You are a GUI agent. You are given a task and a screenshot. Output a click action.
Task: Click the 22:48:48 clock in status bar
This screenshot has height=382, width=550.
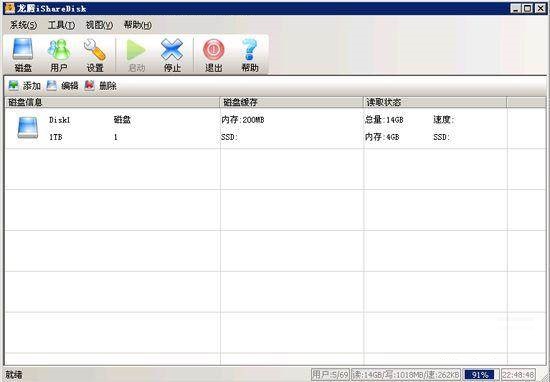(518, 375)
